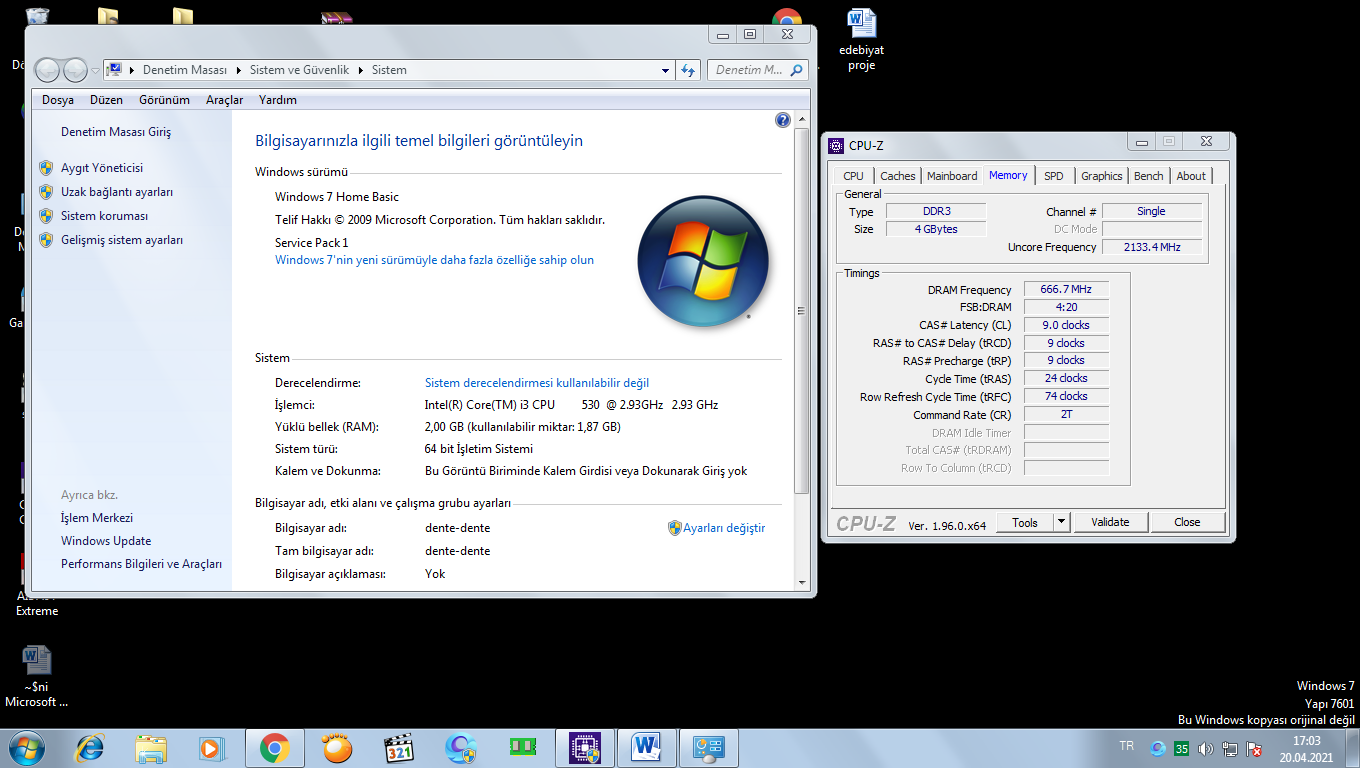
Task: Click Sistem derecelendirmesi kullanılabilir değil link
Action: coord(537,383)
